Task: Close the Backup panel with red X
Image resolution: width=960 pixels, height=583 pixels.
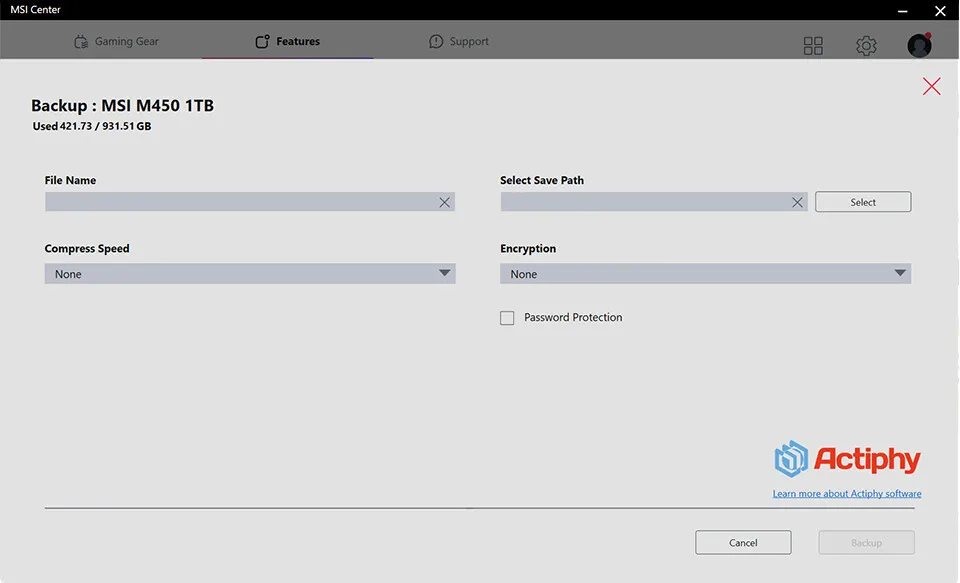Action: pos(931,86)
